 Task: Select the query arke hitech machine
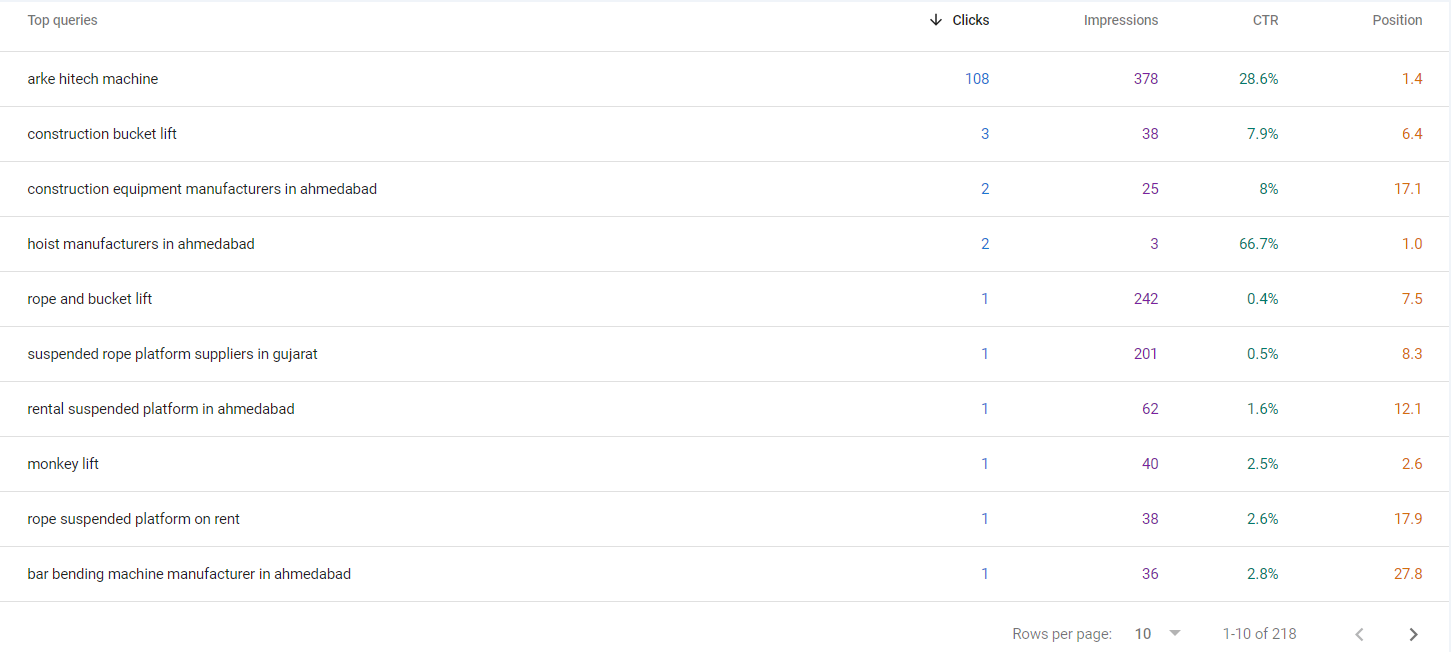click(x=92, y=78)
